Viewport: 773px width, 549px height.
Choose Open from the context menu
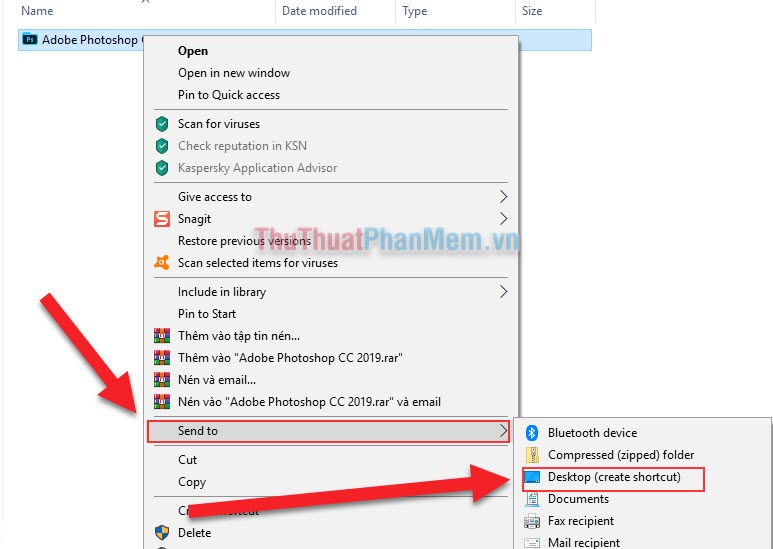[193, 51]
